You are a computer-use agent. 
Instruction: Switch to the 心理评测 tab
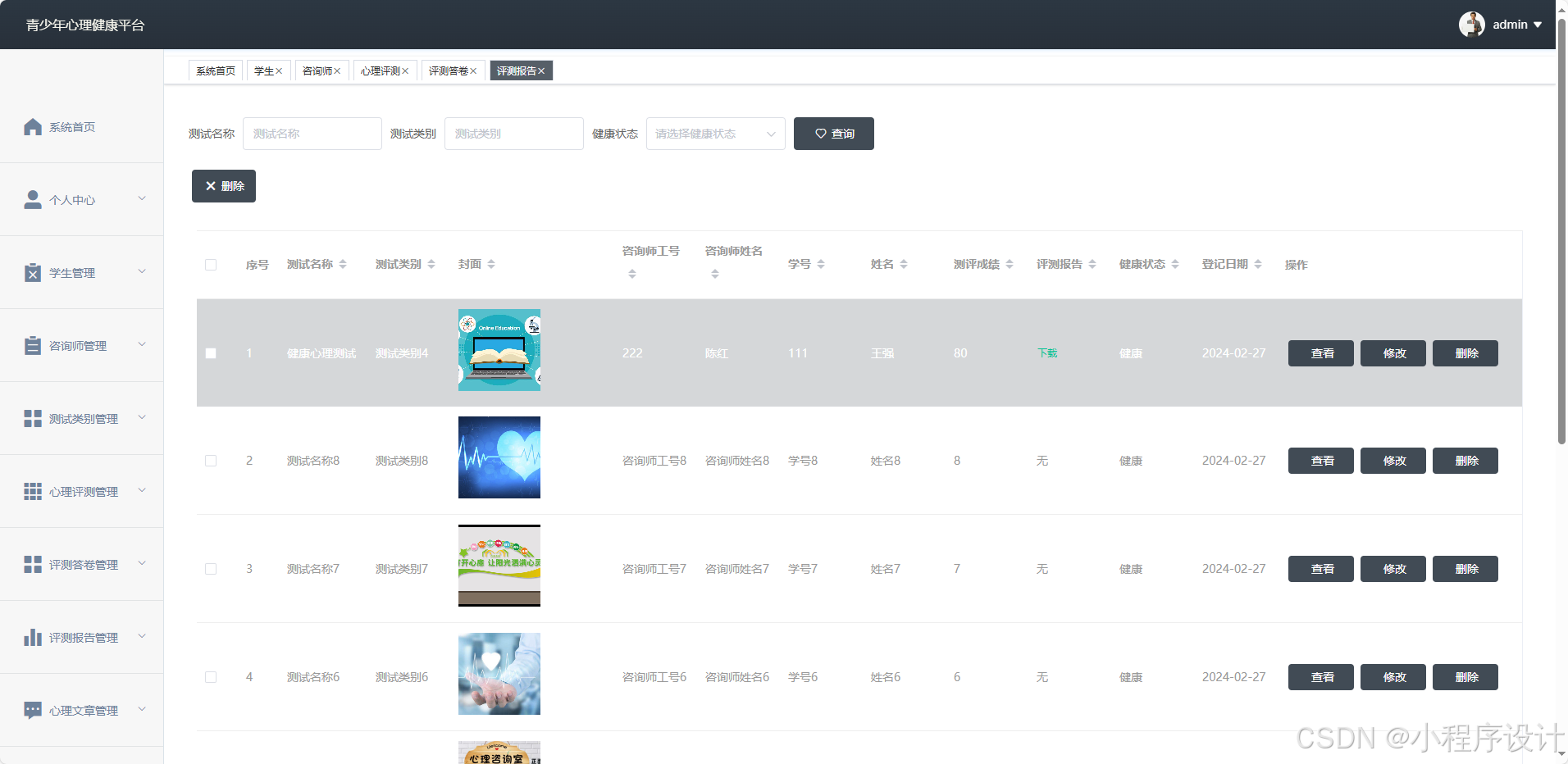pyautogui.click(x=380, y=71)
